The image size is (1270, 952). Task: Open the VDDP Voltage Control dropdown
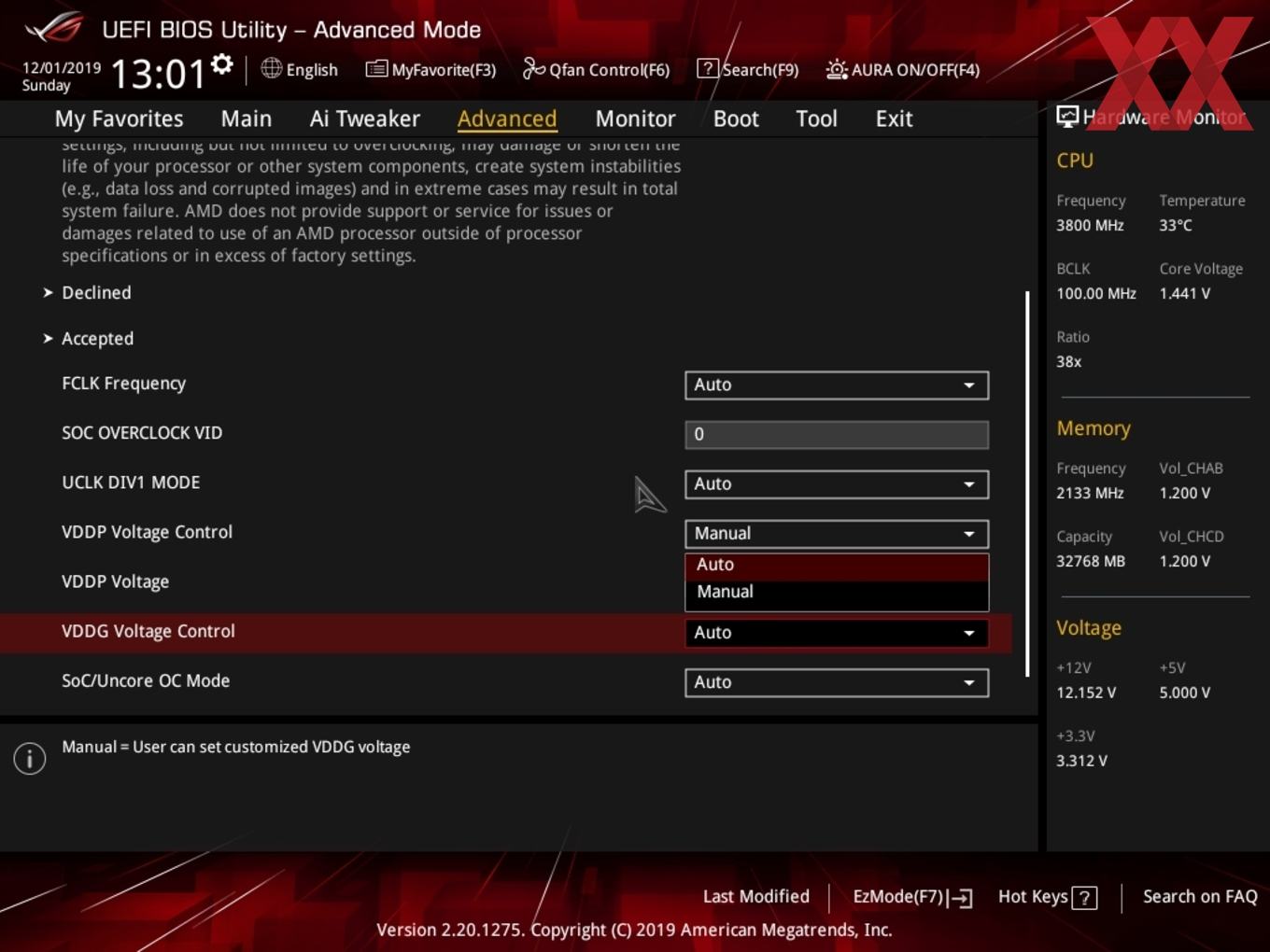click(837, 533)
